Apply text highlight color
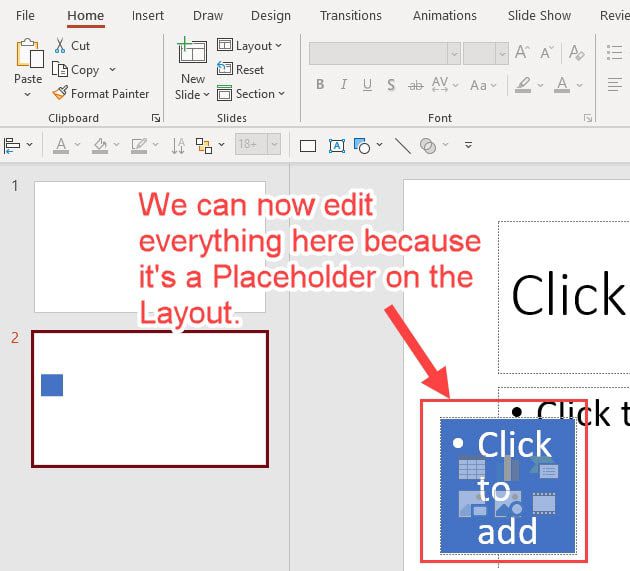Image resolution: width=630 pixels, height=571 pixels. [523, 85]
